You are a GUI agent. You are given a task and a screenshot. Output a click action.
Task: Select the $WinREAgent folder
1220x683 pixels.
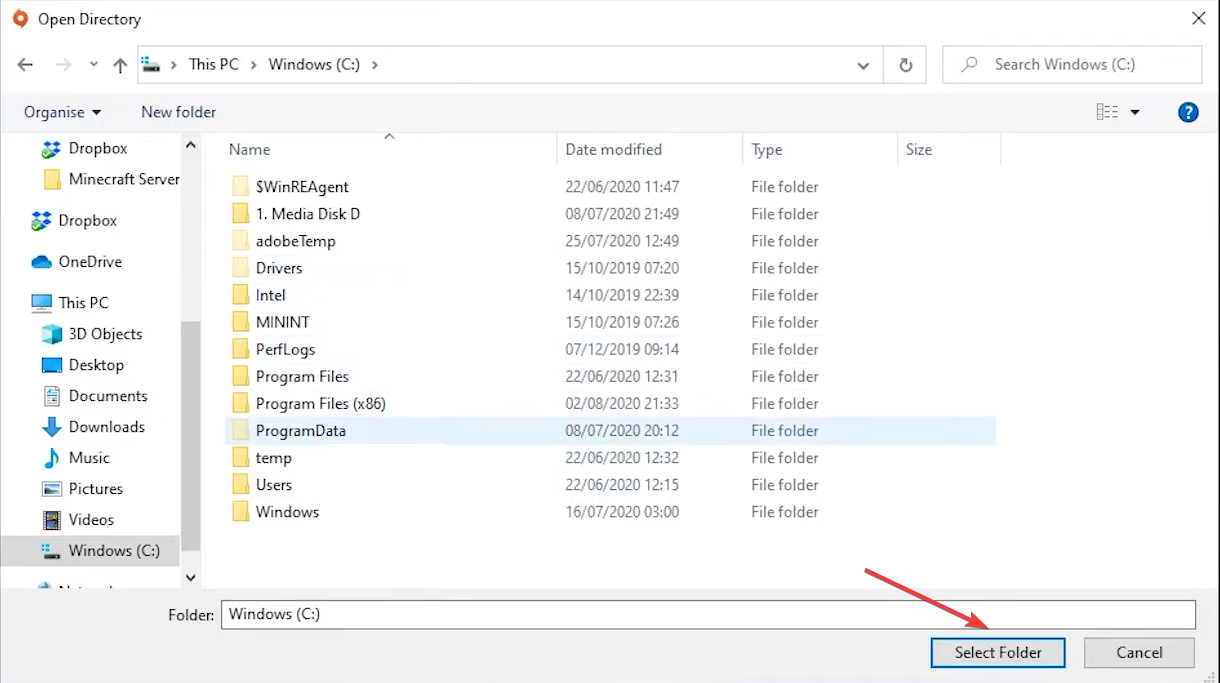302,186
